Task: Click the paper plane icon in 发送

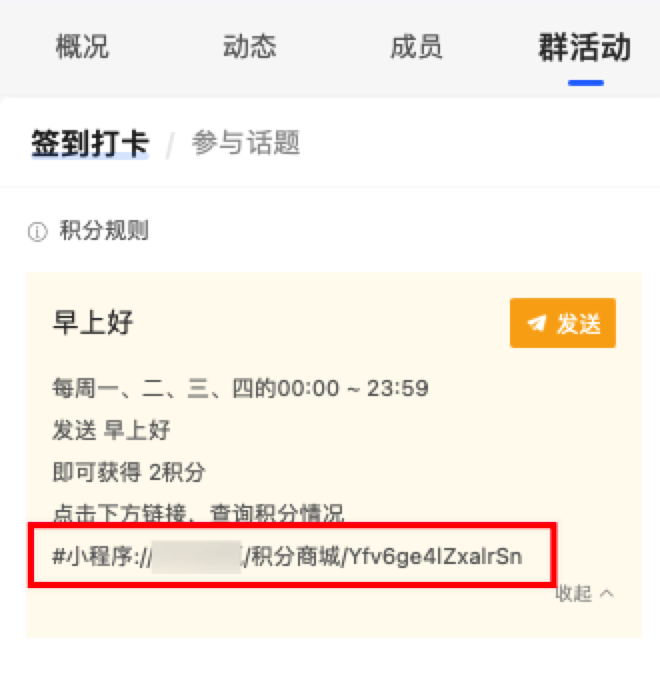Action: tap(536, 323)
